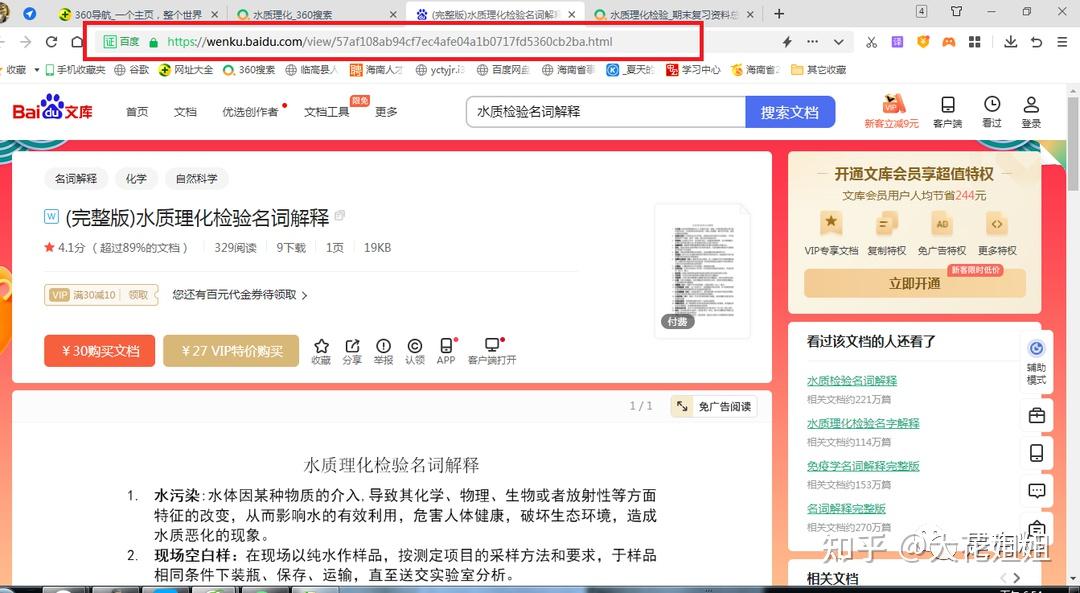Open the browser's game center icon
The image size is (1080, 593).
click(x=948, y=42)
